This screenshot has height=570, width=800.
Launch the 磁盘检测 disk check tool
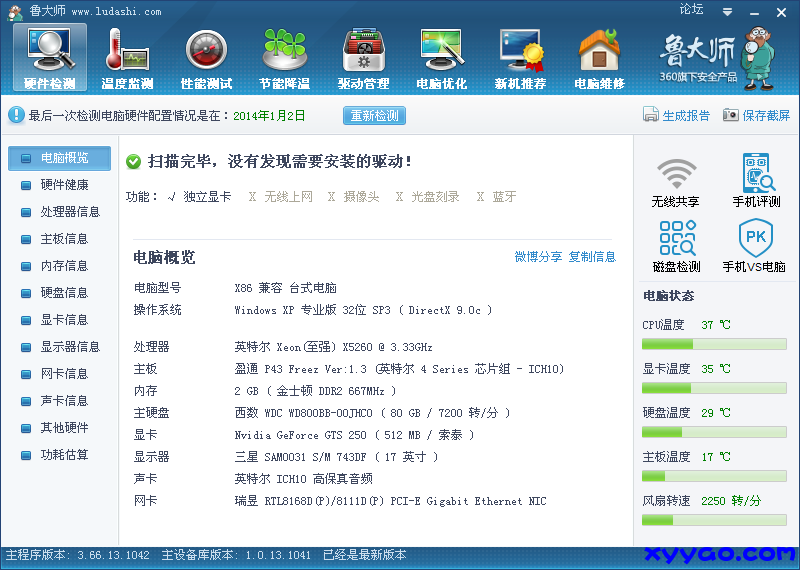point(676,246)
